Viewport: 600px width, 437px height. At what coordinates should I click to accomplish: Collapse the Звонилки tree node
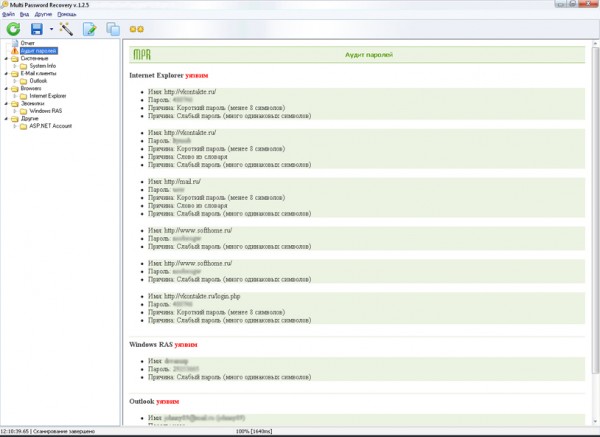[x=6, y=103]
